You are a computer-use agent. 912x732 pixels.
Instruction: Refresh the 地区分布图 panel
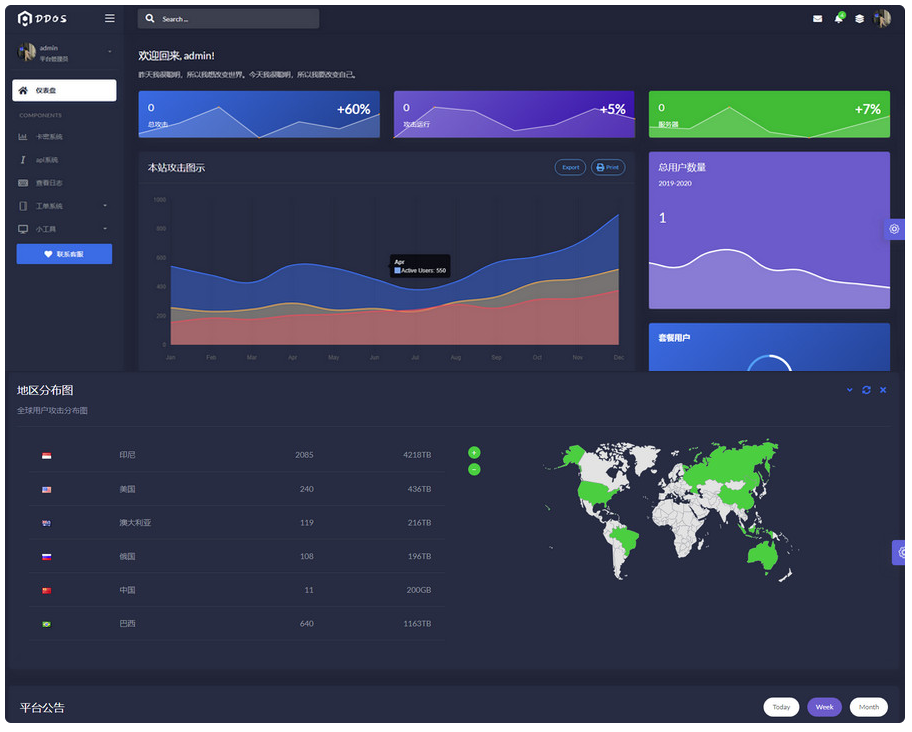click(x=866, y=390)
